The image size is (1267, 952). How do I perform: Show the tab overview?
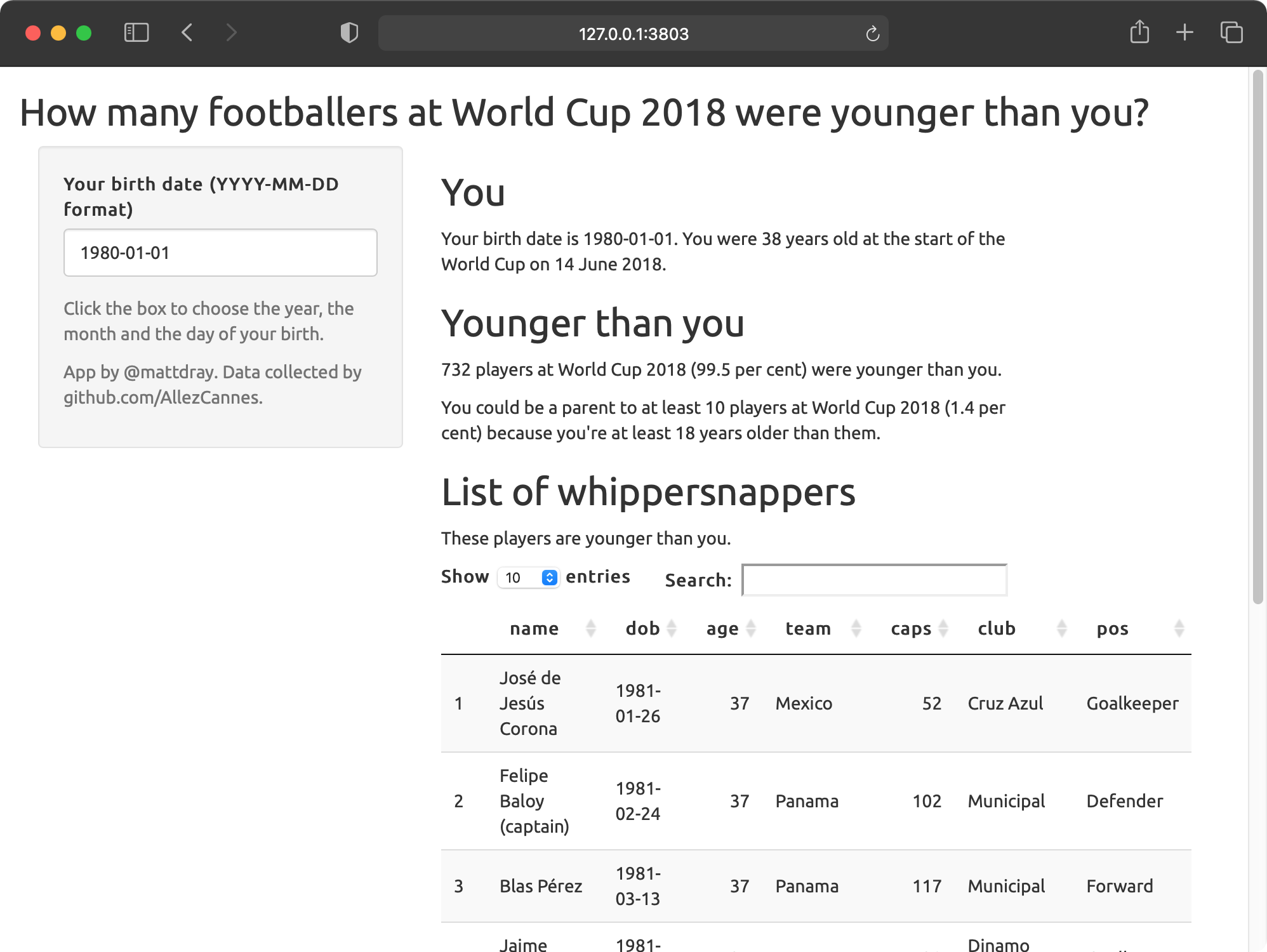pos(1230,32)
